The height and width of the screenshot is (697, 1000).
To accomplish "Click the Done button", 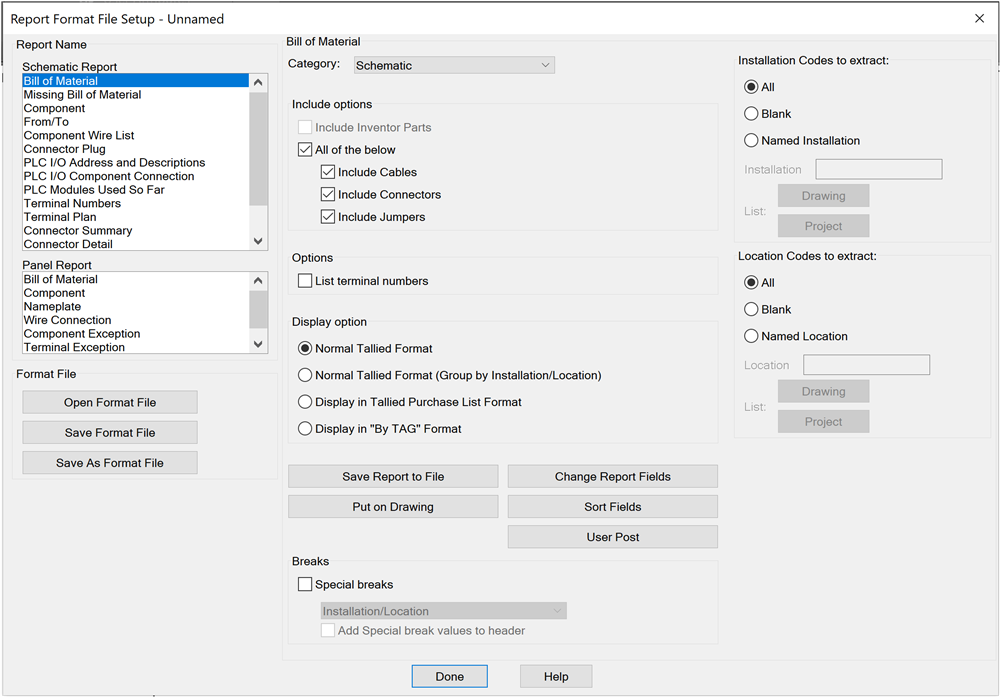I will [450, 677].
